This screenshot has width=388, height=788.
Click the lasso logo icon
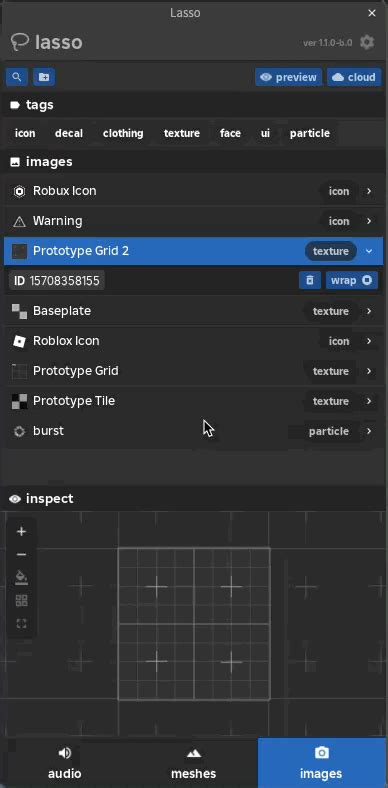(x=20, y=42)
